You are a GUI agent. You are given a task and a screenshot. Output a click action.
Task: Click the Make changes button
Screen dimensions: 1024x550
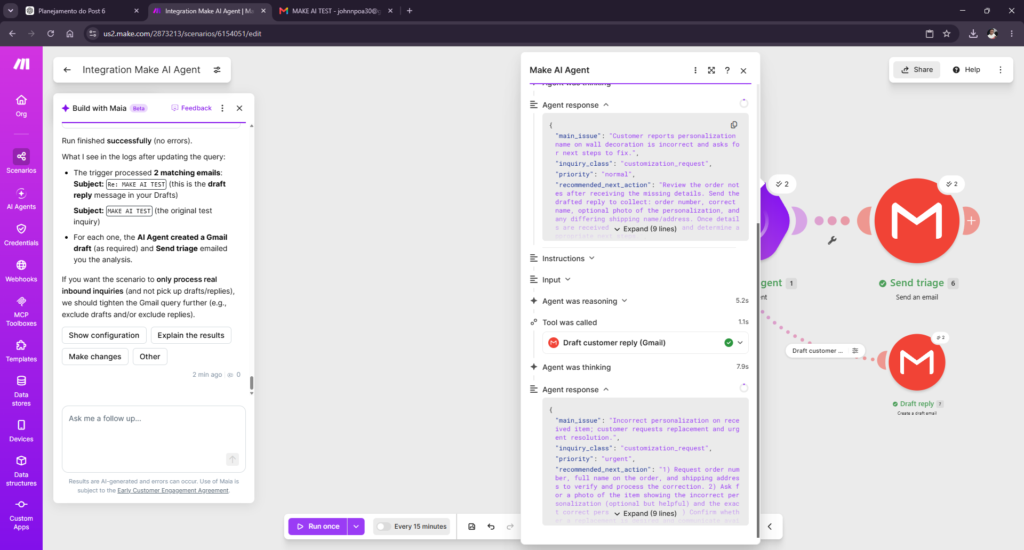(95, 357)
